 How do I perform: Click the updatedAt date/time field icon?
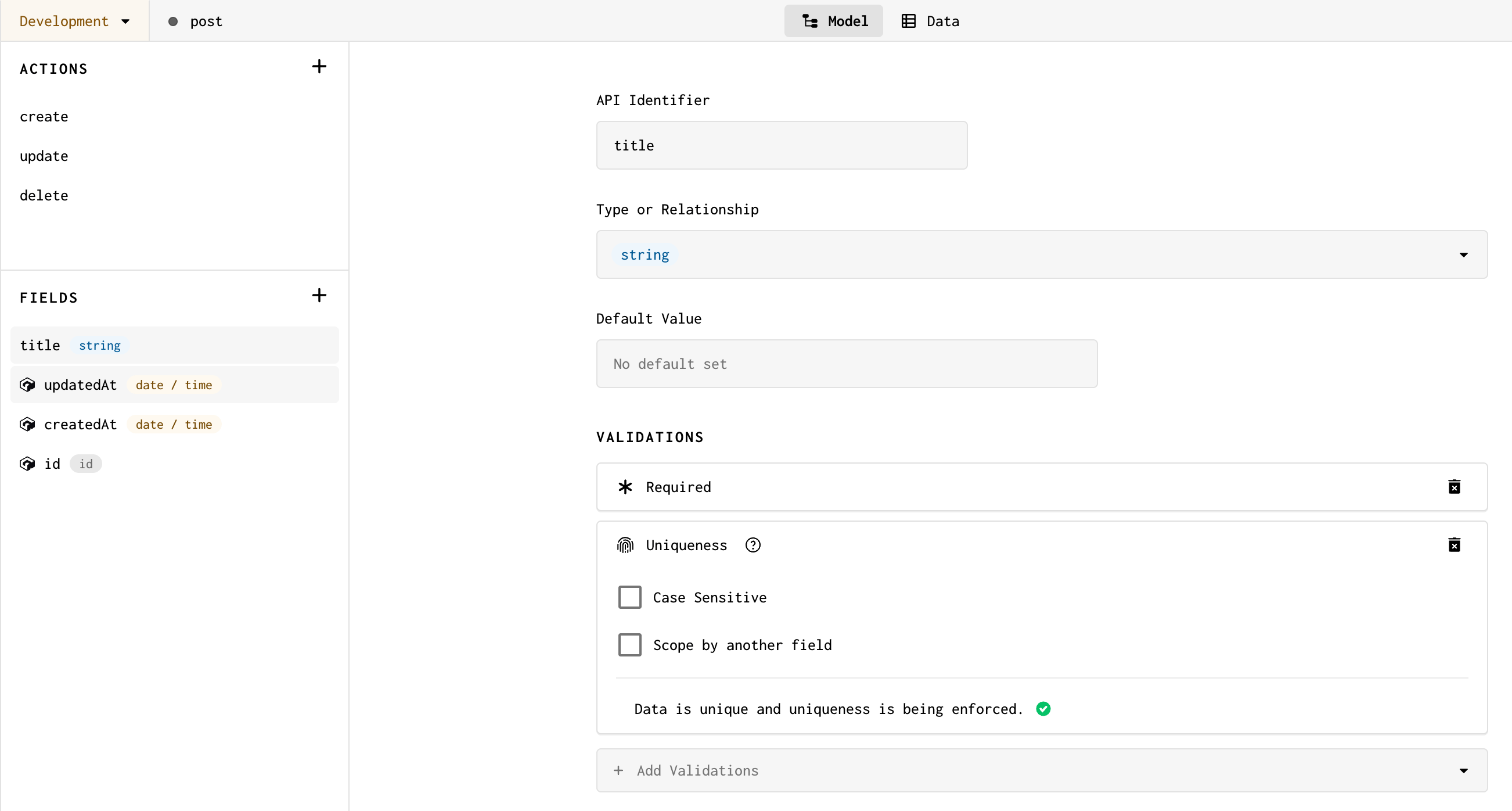(28, 385)
